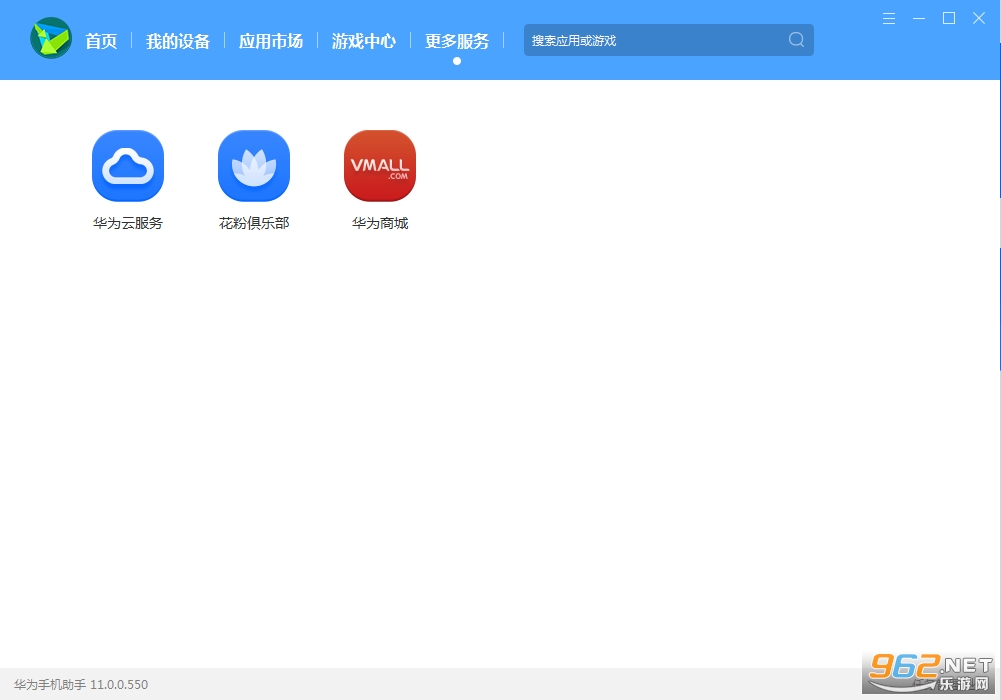Open the hamburger menu in title bar
The height and width of the screenshot is (700, 1001).
tap(889, 18)
